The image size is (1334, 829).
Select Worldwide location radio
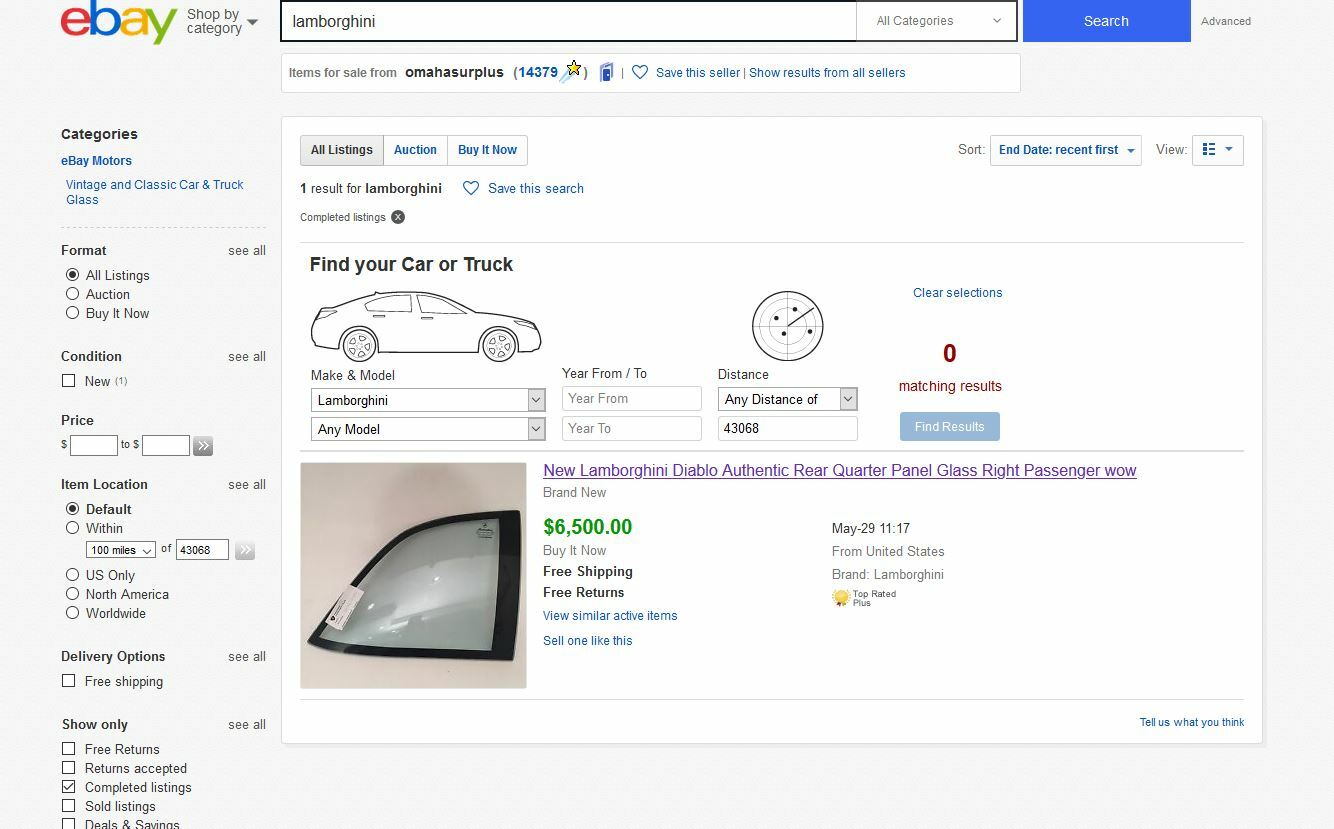(72, 613)
